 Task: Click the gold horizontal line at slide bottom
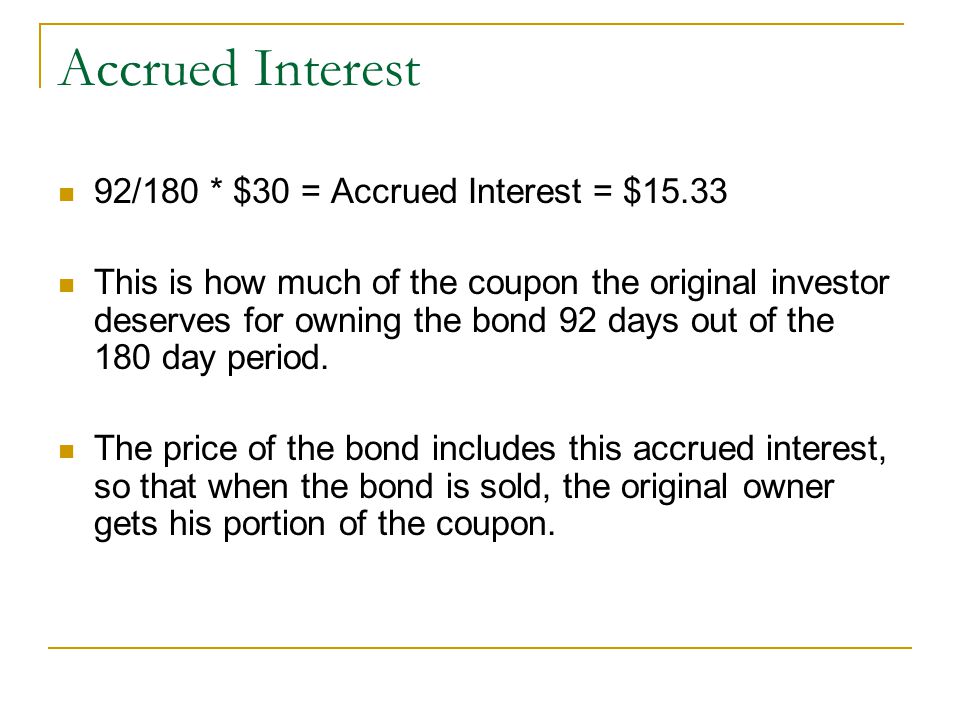[480, 647]
